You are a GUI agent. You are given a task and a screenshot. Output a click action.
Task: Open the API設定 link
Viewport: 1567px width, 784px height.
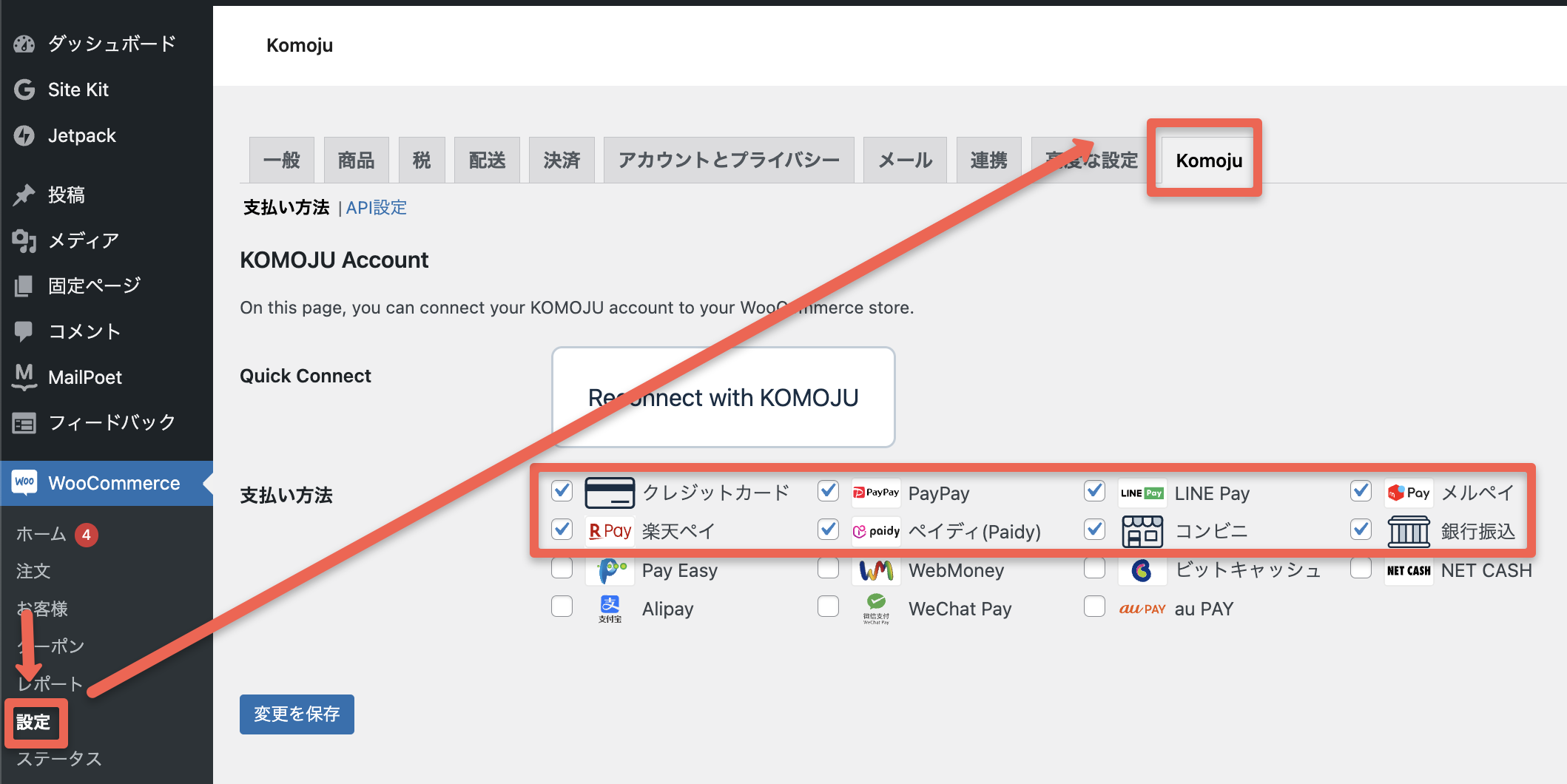pyautogui.click(x=376, y=208)
